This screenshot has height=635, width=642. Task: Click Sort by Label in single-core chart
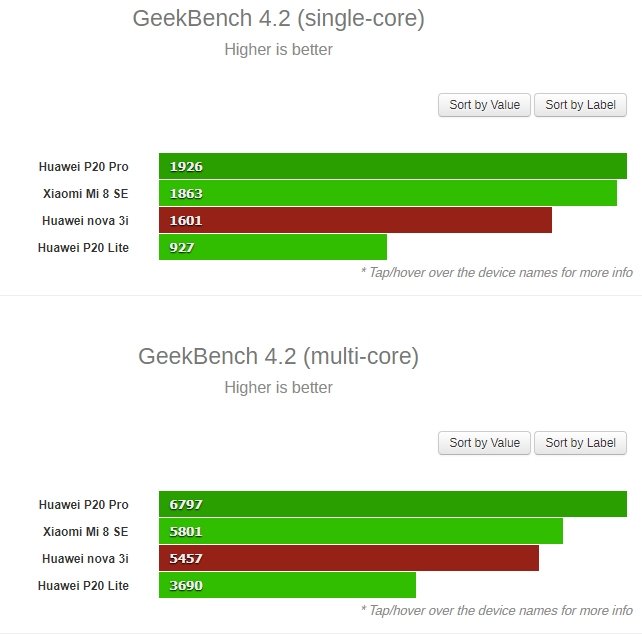580,105
